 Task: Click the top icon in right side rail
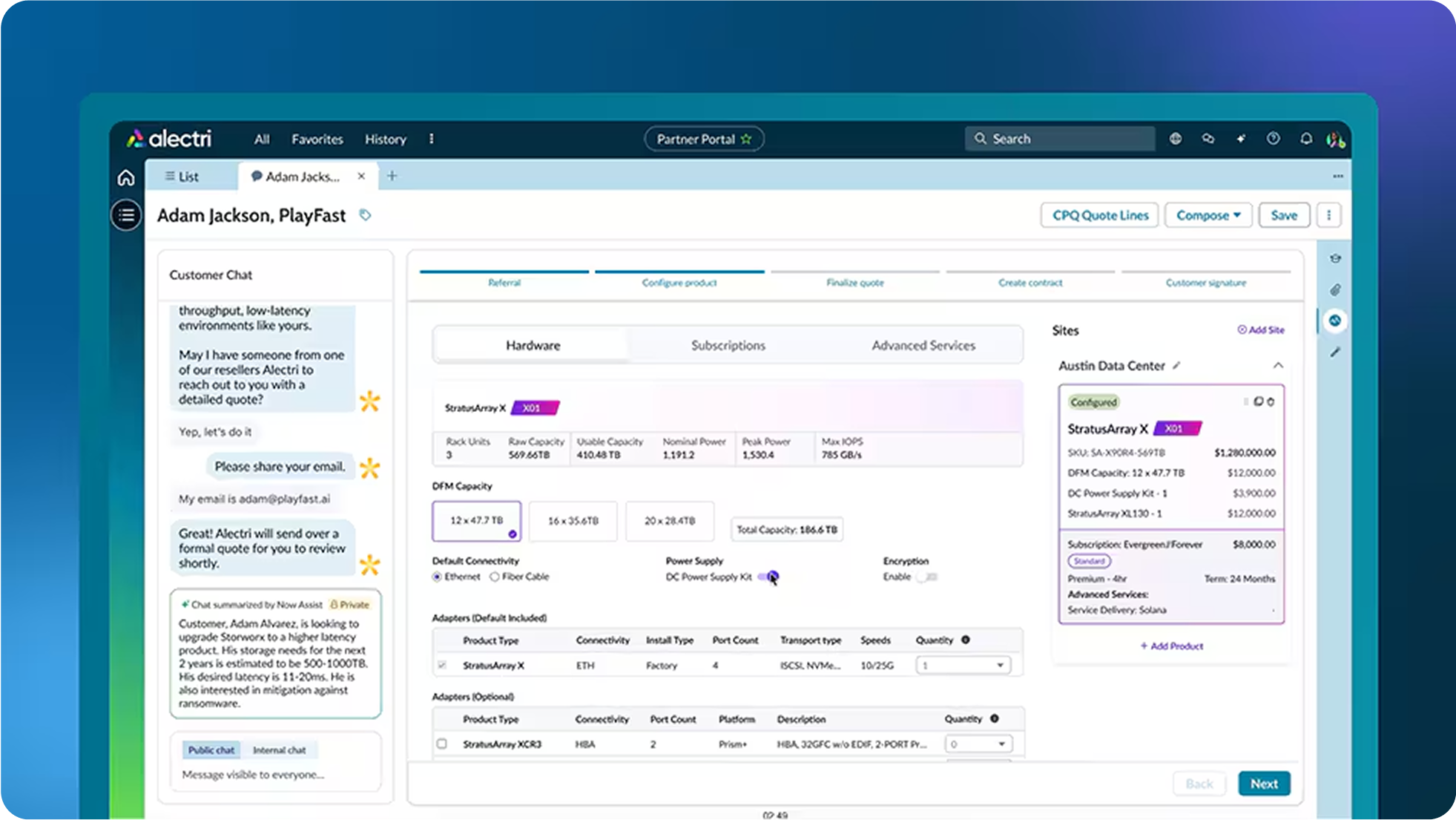coord(1335,258)
